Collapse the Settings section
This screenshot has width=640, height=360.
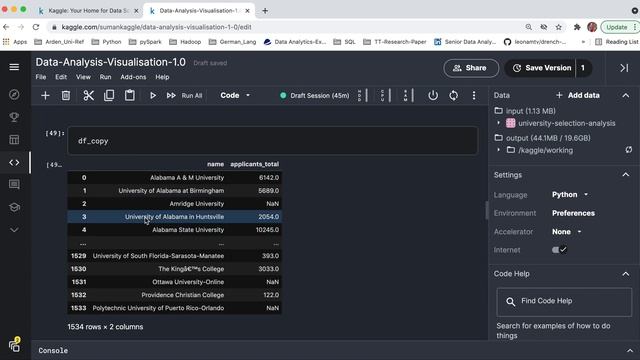click(x=626, y=175)
